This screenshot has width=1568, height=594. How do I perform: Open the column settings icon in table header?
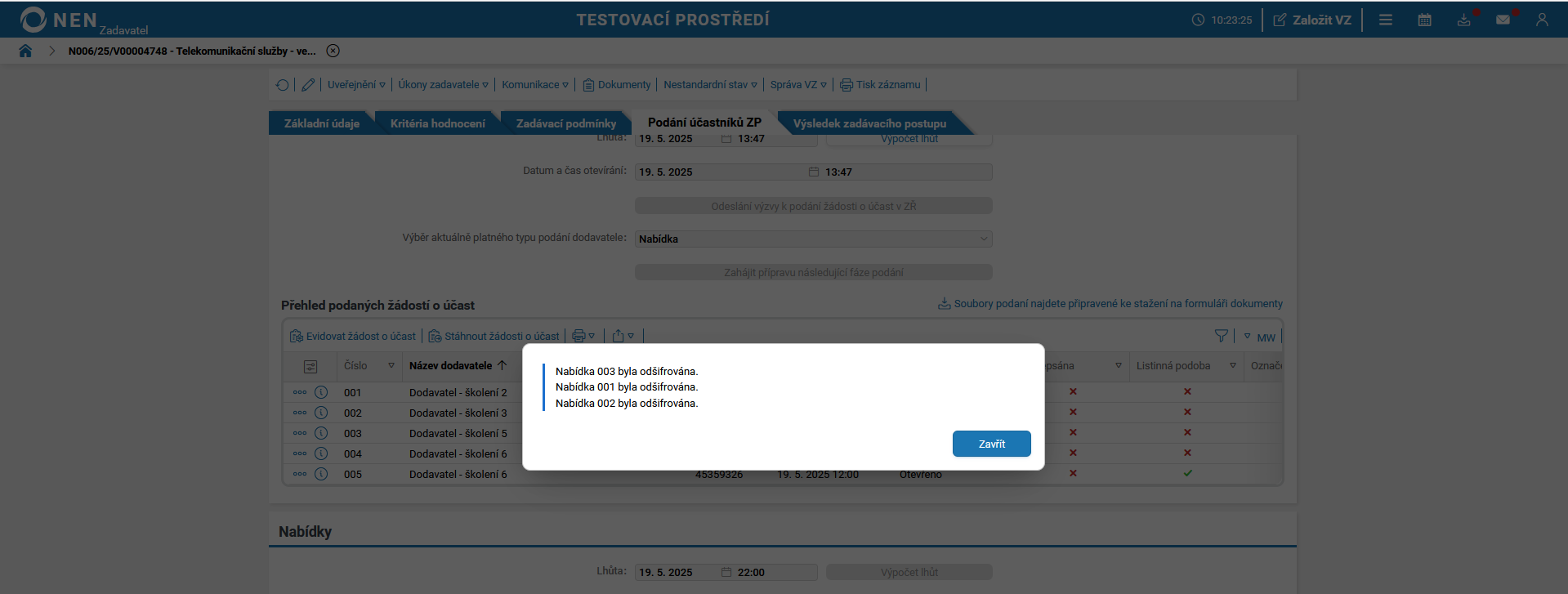point(310,367)
